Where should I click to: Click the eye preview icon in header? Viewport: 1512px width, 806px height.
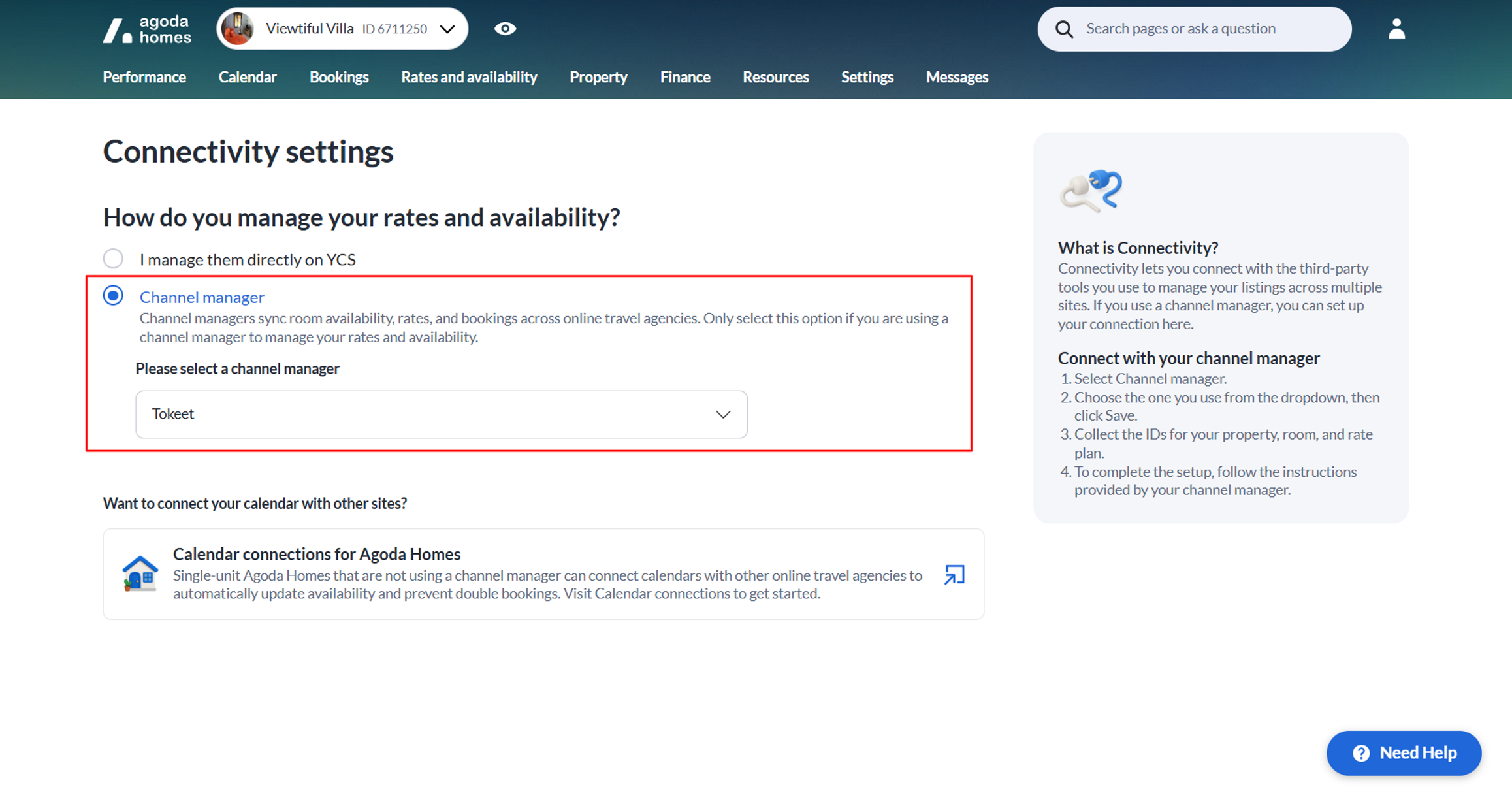click(x=505, y=29)
